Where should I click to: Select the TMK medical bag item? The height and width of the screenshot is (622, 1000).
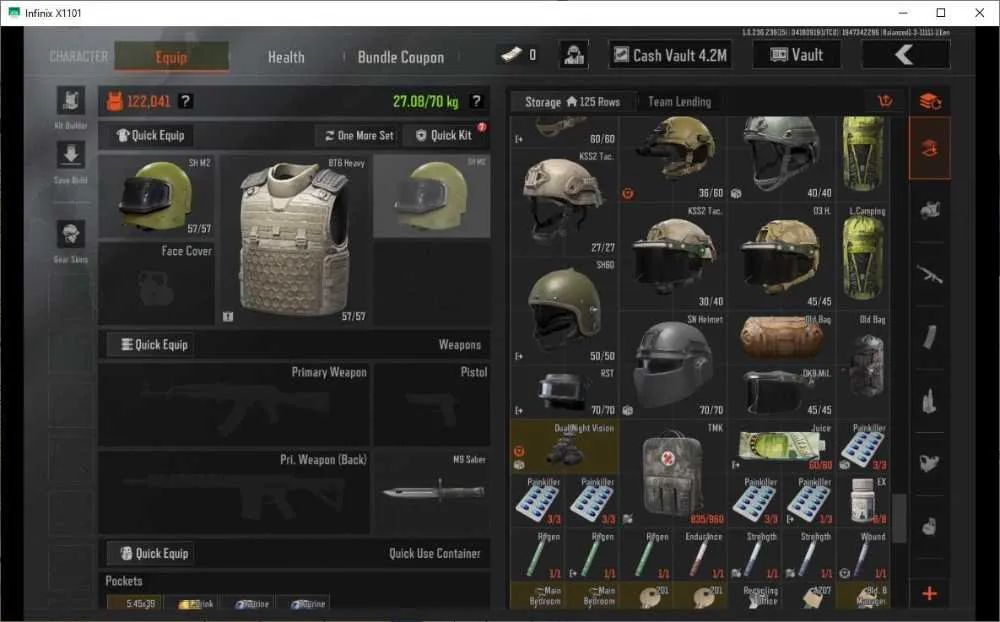click(x=673, y=473)
